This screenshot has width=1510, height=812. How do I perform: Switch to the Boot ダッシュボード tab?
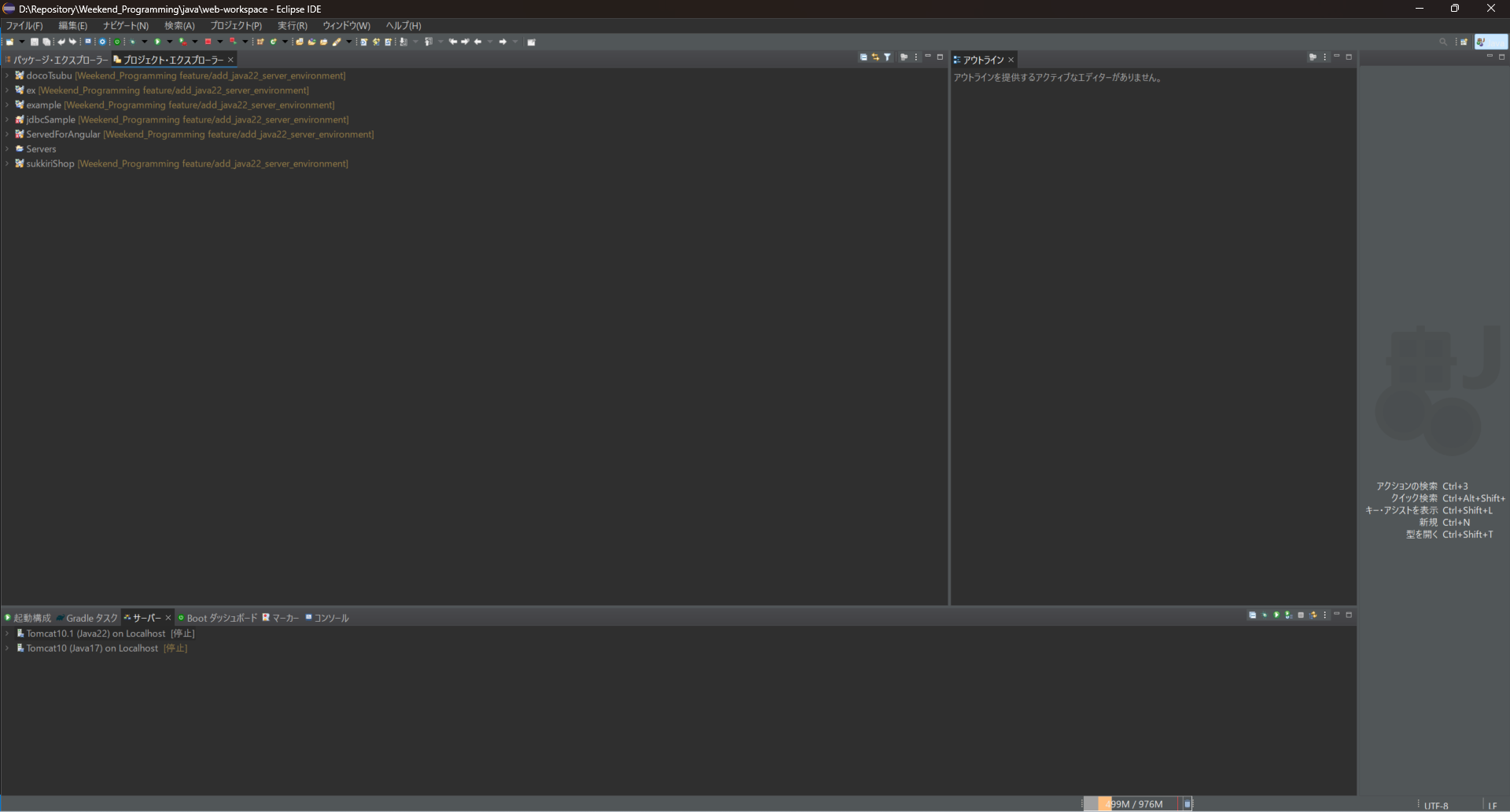point(217,618)
